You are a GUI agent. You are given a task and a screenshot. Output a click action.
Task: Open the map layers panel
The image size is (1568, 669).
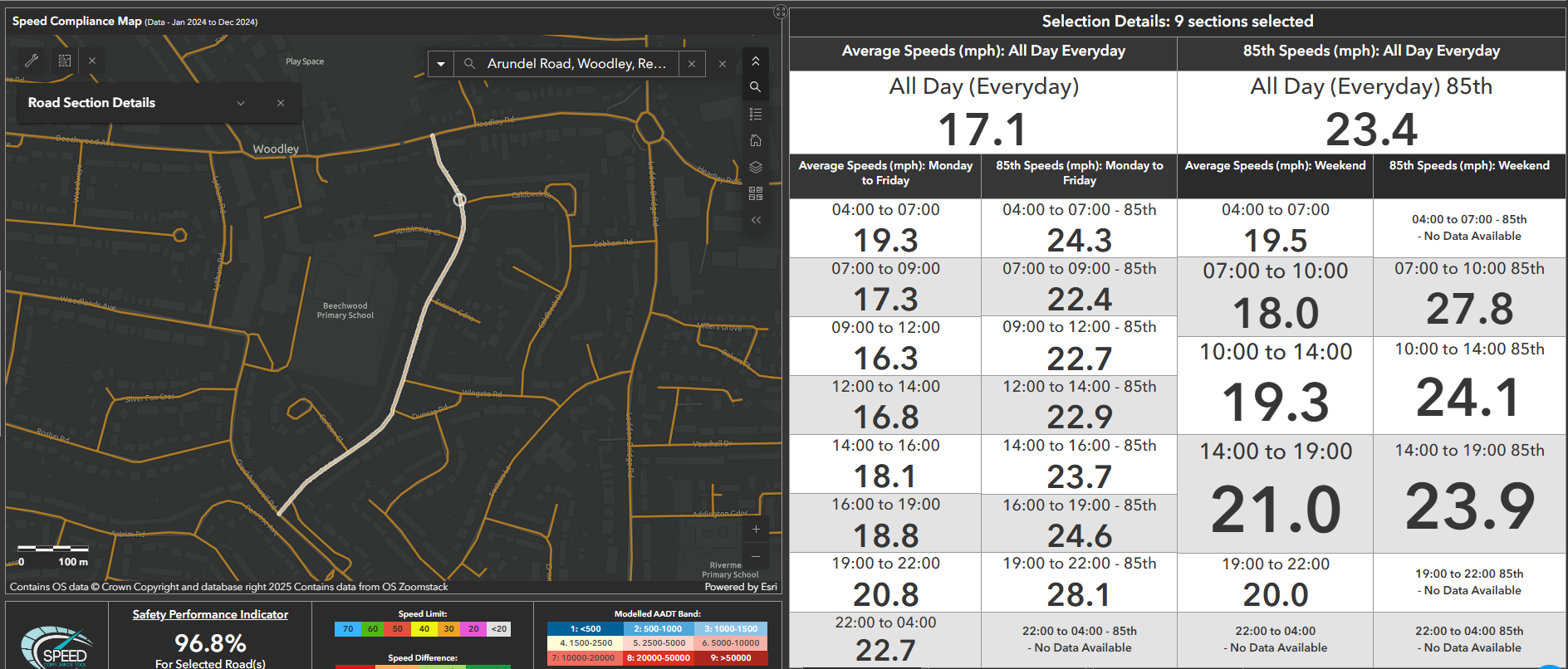(755, 167)
